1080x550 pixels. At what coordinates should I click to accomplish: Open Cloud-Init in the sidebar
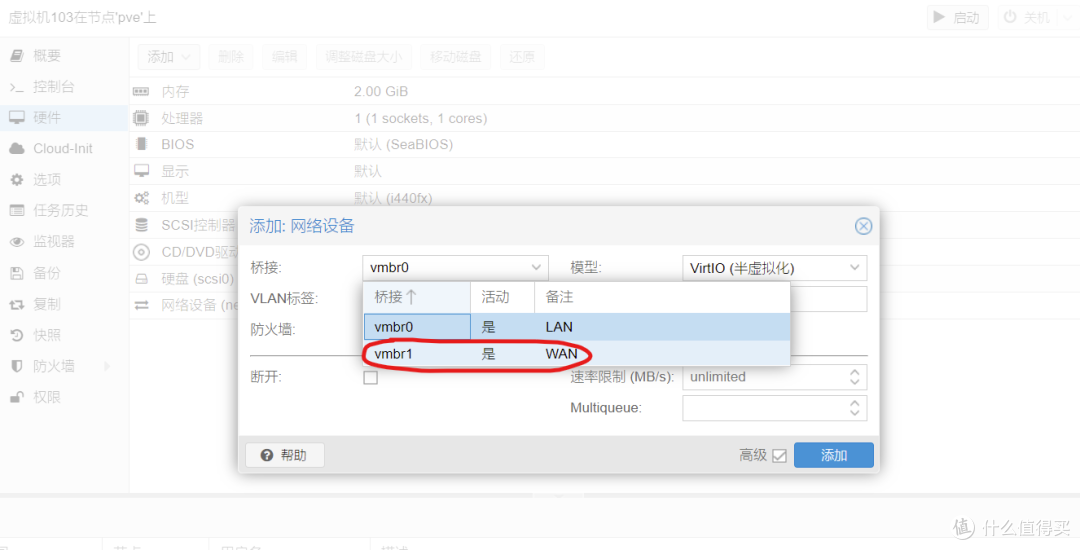[x=64, y=149]
